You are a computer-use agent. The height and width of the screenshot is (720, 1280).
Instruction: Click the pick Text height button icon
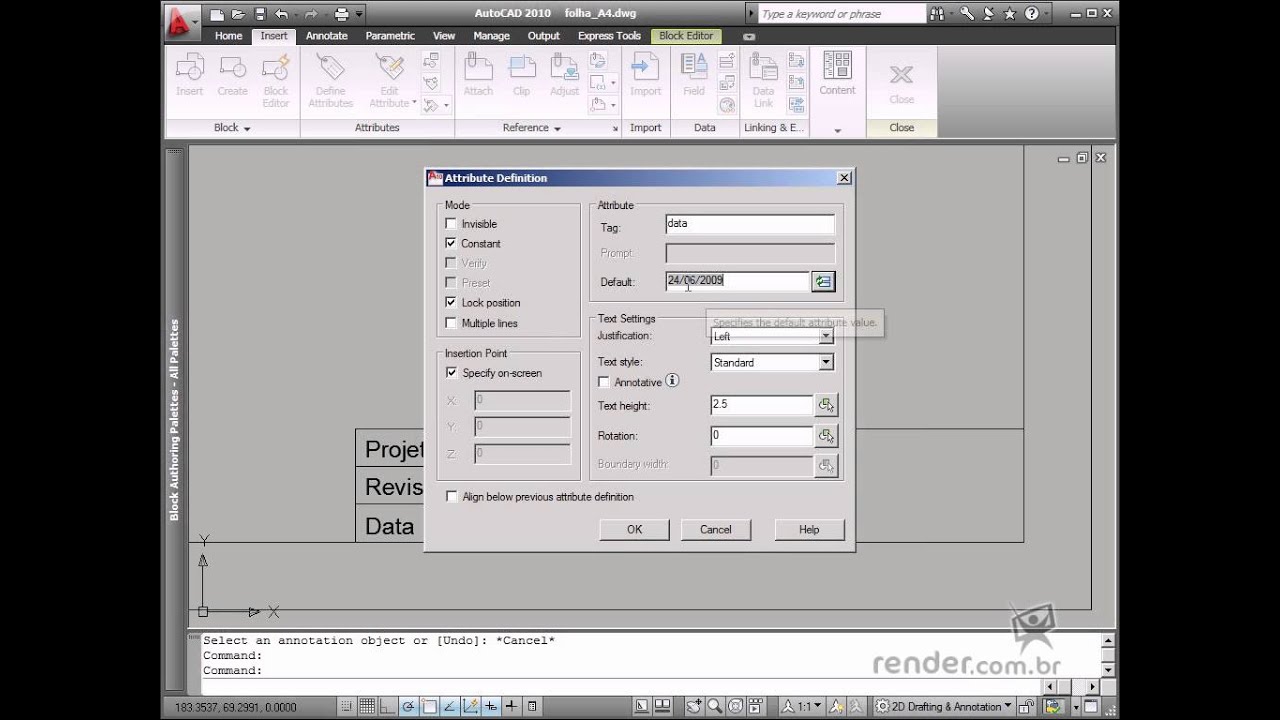coord(826,405)
